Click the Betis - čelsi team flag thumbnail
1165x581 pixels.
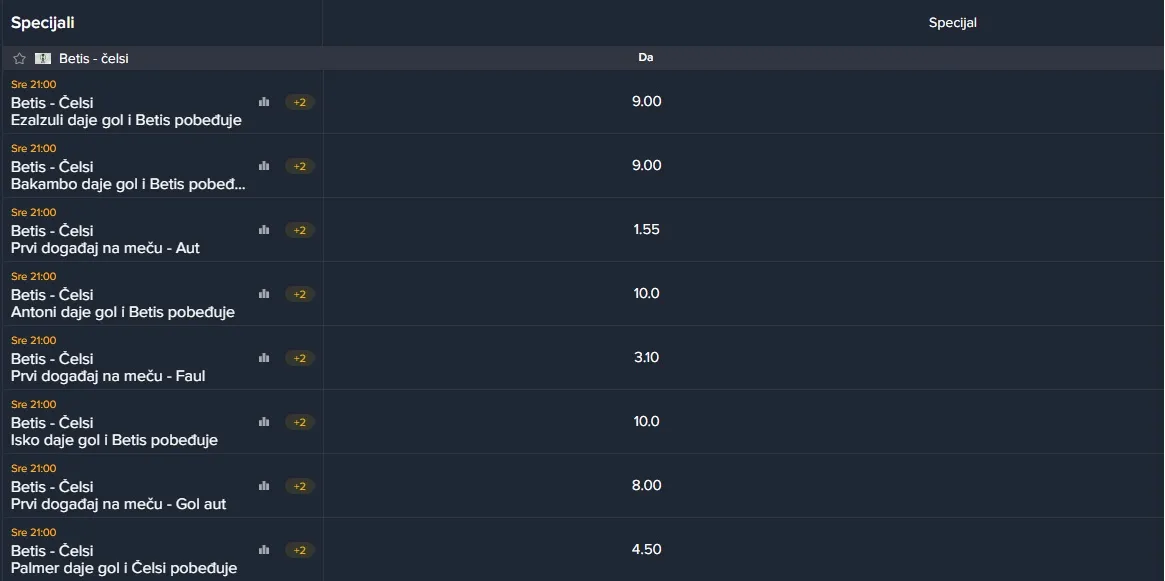pyautogui.click(x=43, y=58)
